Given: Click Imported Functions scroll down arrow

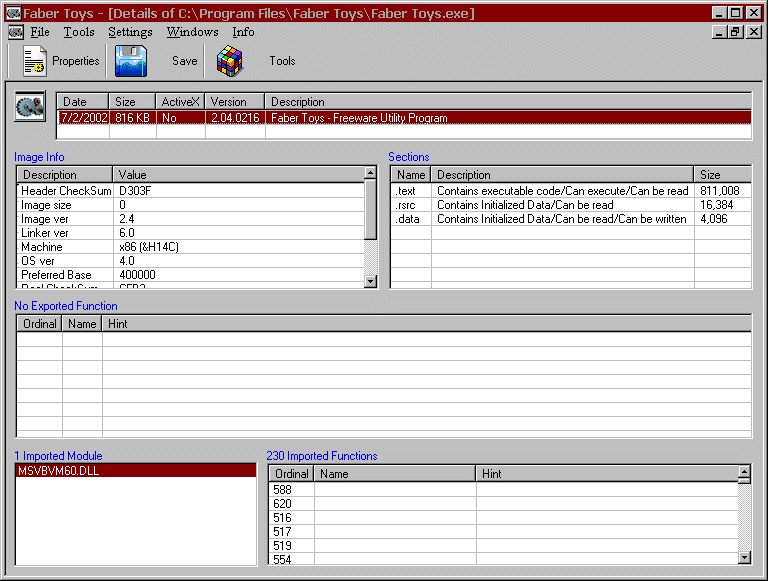Looking at the screenshot, I should pos(744,557).
